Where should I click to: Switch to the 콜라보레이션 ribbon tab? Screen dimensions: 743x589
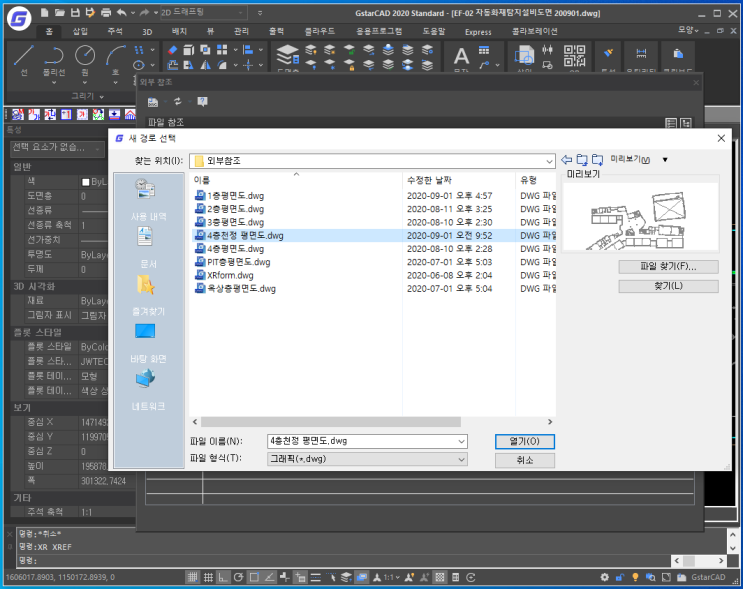coord(535,31)
